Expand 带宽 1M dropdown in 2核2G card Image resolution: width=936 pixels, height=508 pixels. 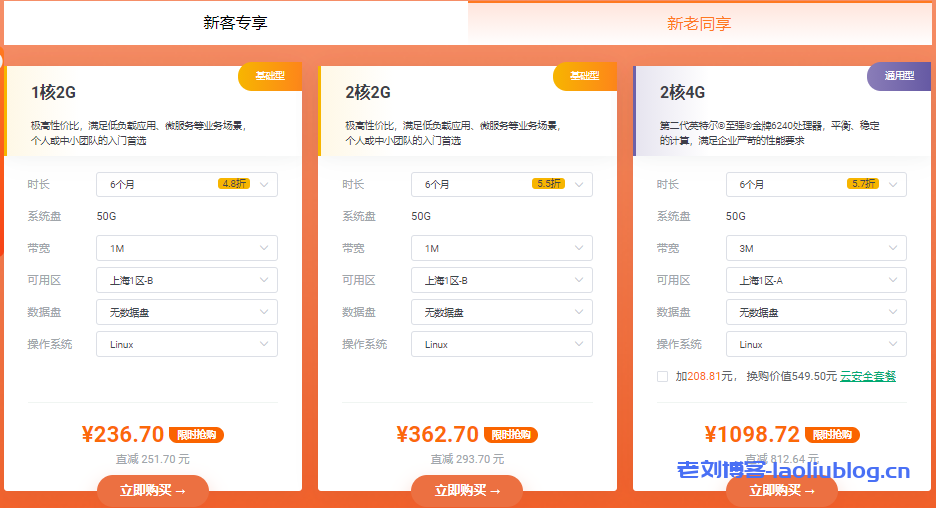(x=501, y=248)
